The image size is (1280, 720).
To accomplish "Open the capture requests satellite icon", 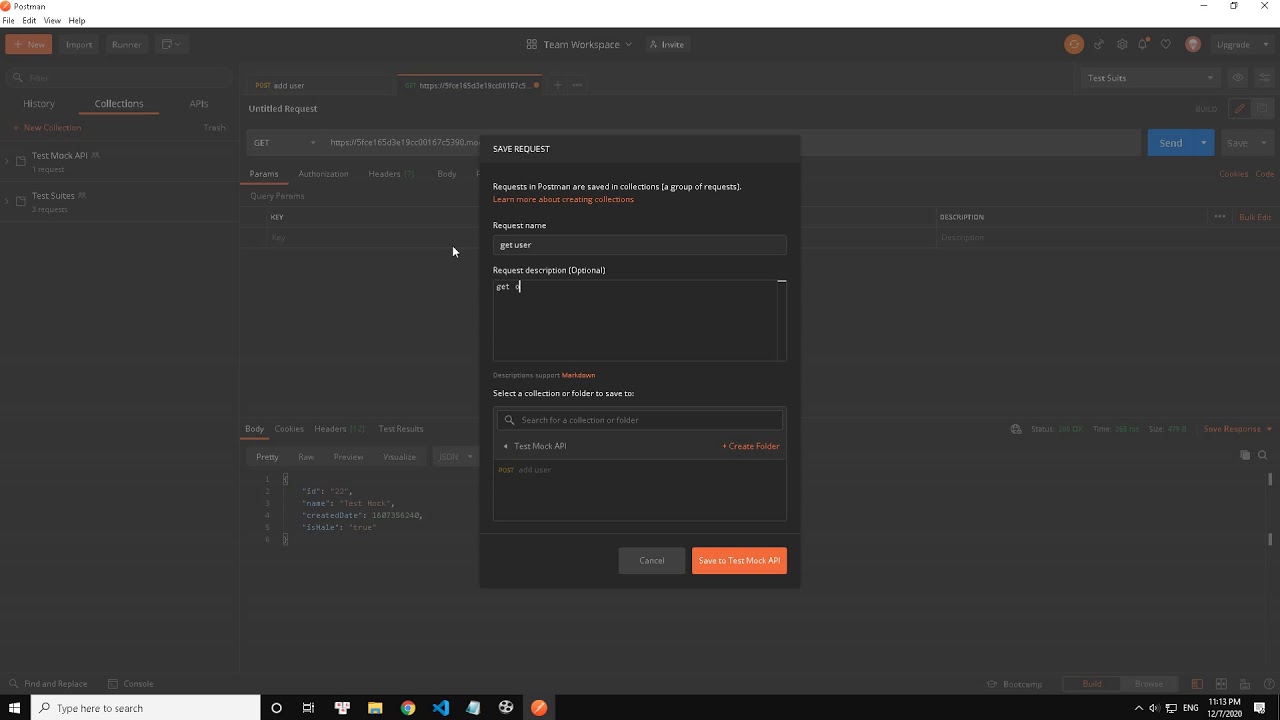I will 1099,44.
